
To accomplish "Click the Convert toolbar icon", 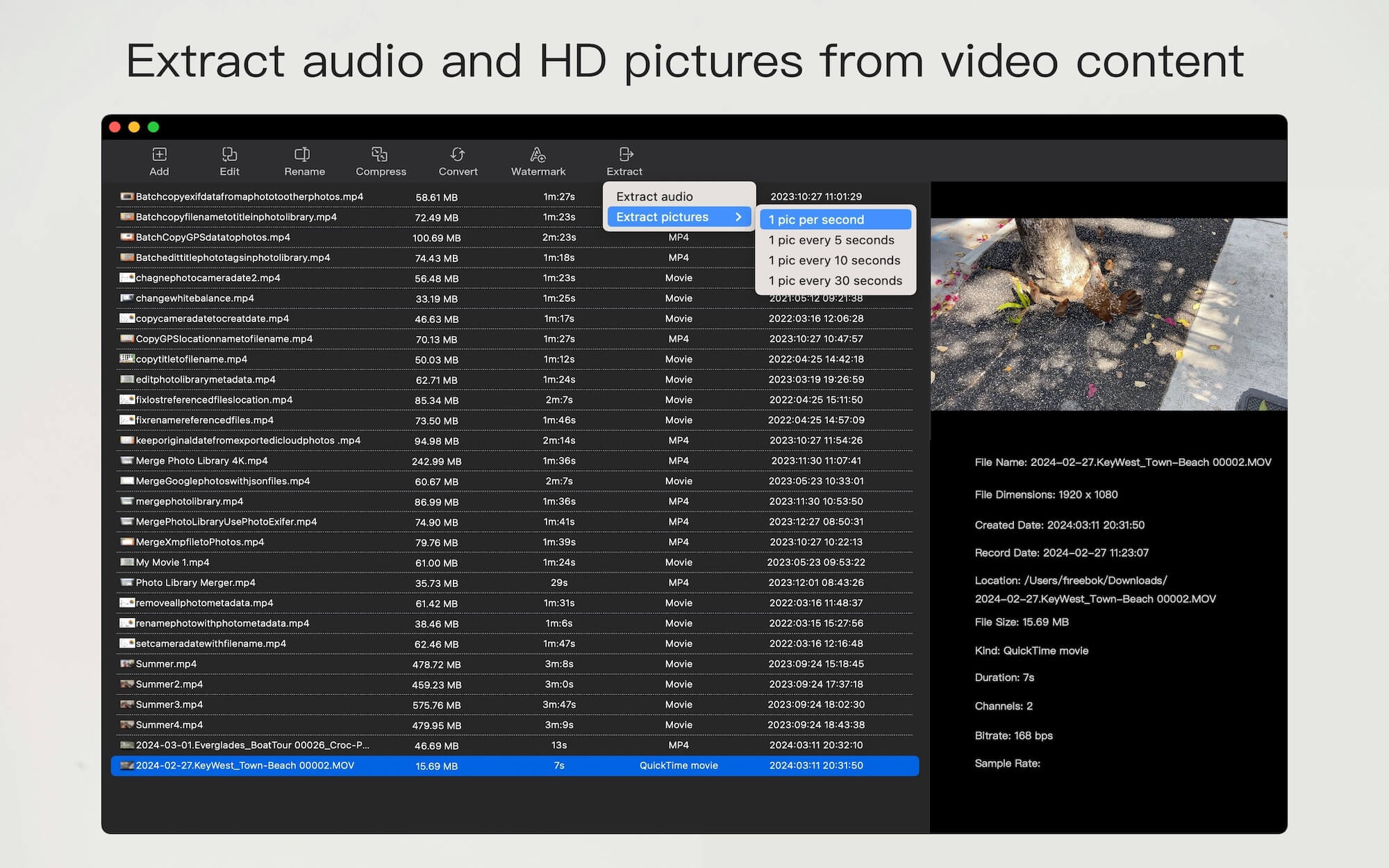I will 458,154.
